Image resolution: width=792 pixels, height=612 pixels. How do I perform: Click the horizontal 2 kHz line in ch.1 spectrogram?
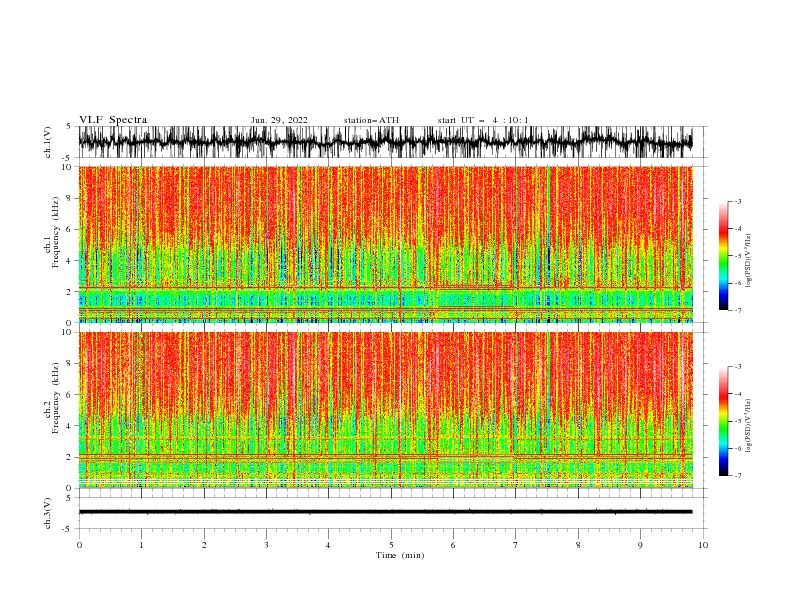click(385, 288)
